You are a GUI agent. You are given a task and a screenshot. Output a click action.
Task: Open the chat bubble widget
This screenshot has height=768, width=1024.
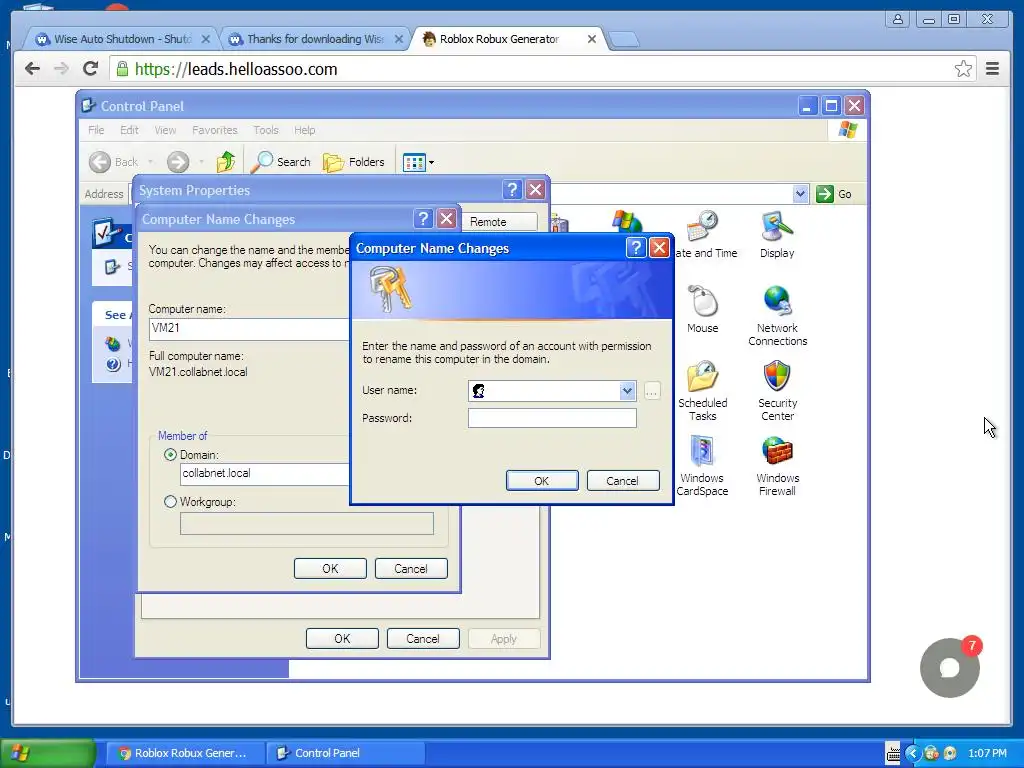point(950,667)
